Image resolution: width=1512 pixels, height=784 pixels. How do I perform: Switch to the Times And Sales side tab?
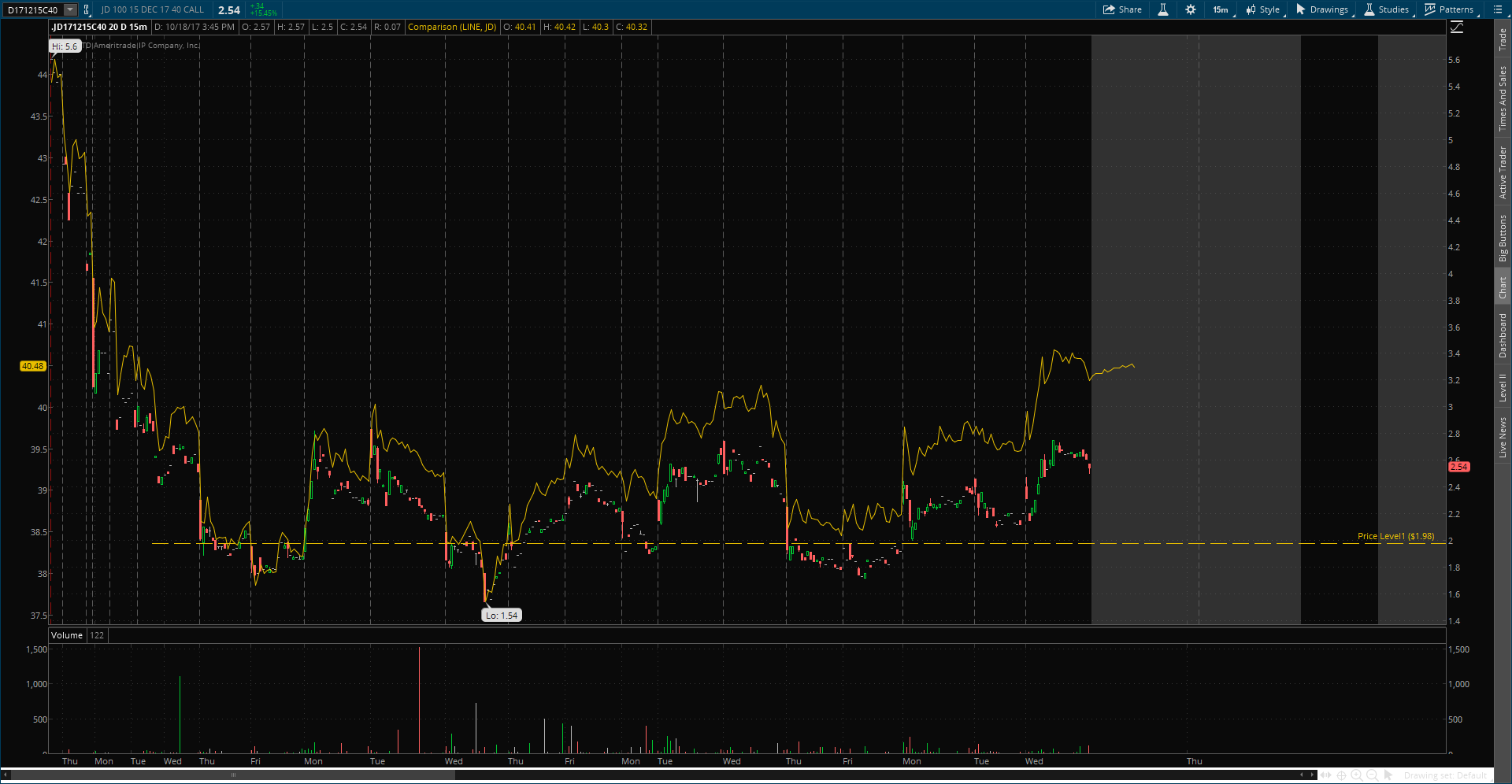[x=1503, y=98]
